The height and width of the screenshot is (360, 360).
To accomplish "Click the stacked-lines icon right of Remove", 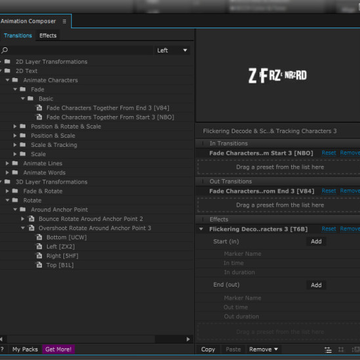I will 328,349.
